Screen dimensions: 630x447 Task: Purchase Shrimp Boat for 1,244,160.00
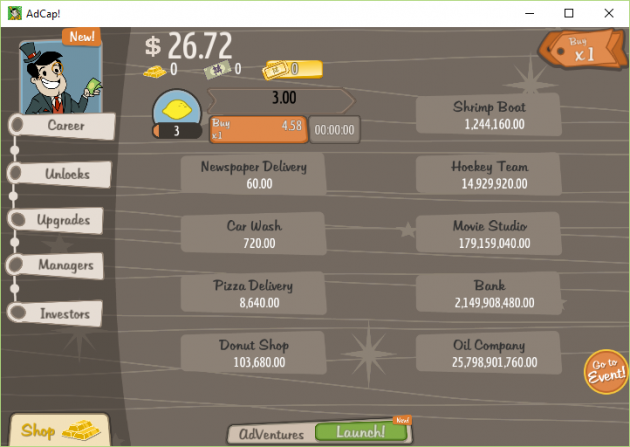[489, 115]
